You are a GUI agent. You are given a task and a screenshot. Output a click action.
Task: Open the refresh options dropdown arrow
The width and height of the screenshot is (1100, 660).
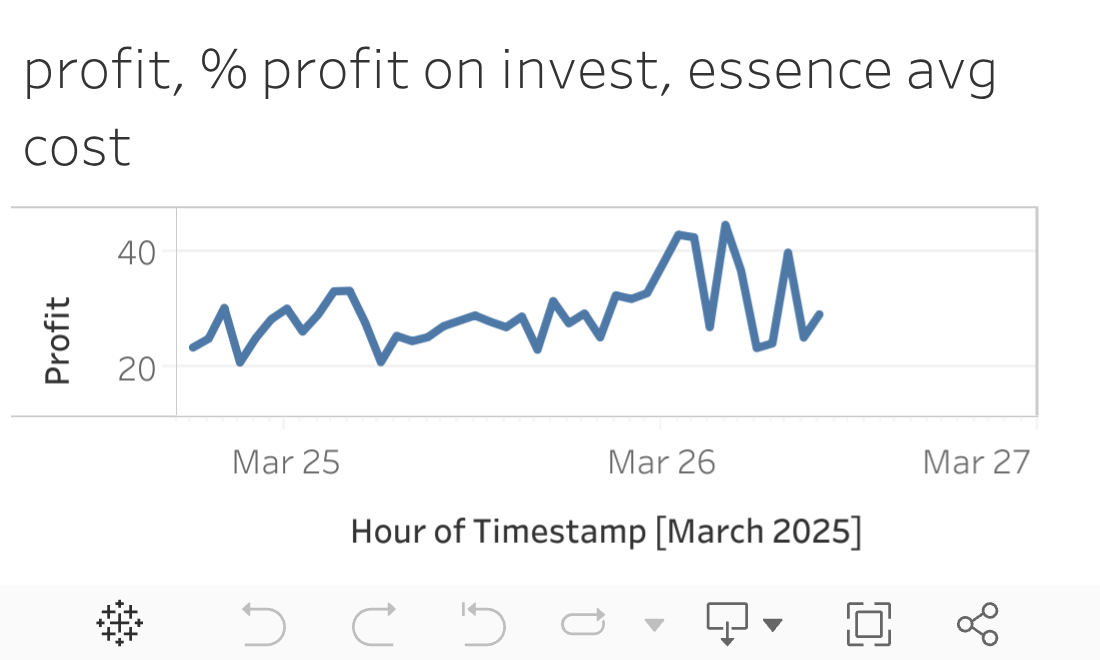tap(654, 626)
